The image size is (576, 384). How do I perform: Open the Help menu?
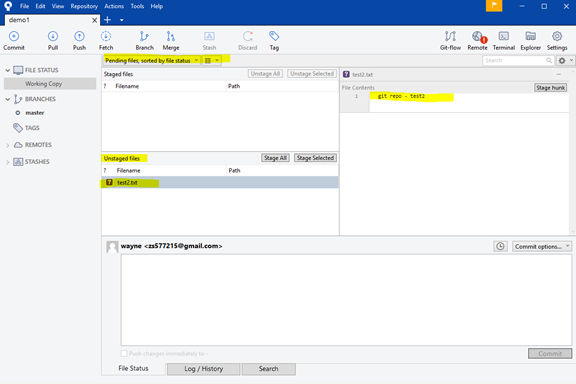coord(156,6)
